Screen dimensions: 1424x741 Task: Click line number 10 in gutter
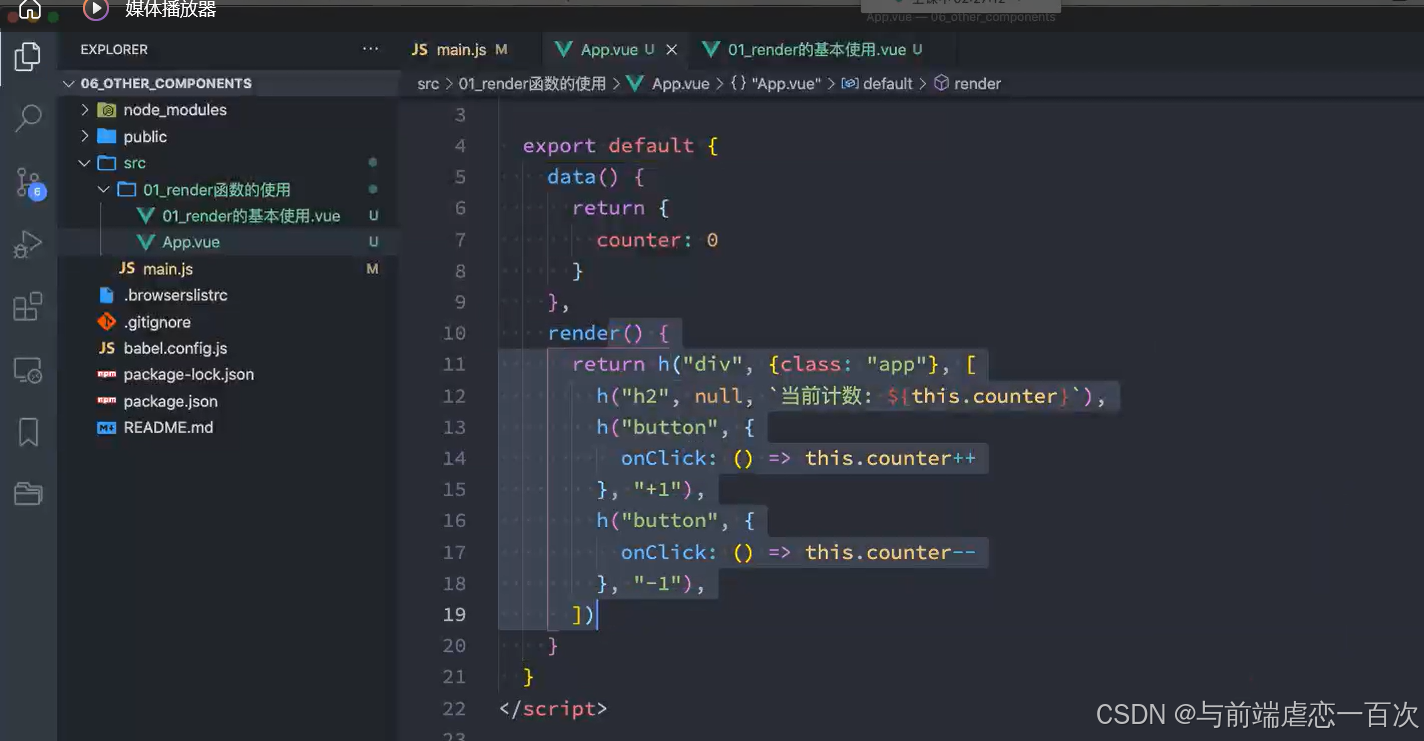pos(454,333)
